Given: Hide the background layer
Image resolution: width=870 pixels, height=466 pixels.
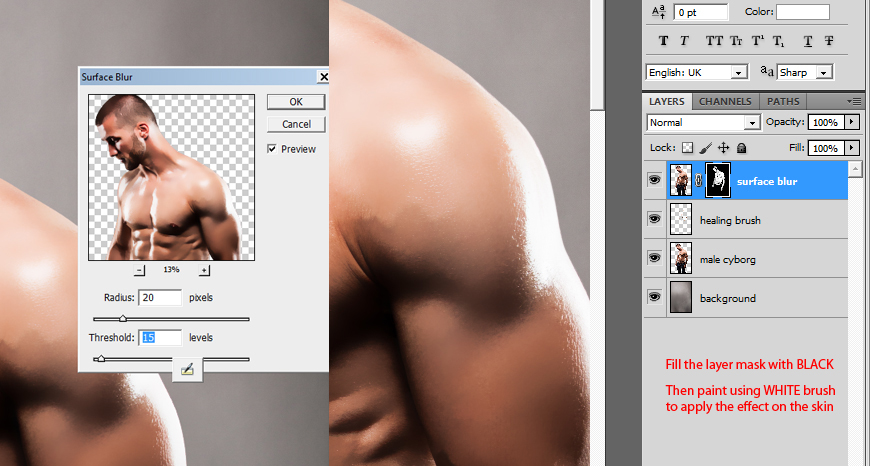Looking at the screenshot, I should (x=655, y=296).
